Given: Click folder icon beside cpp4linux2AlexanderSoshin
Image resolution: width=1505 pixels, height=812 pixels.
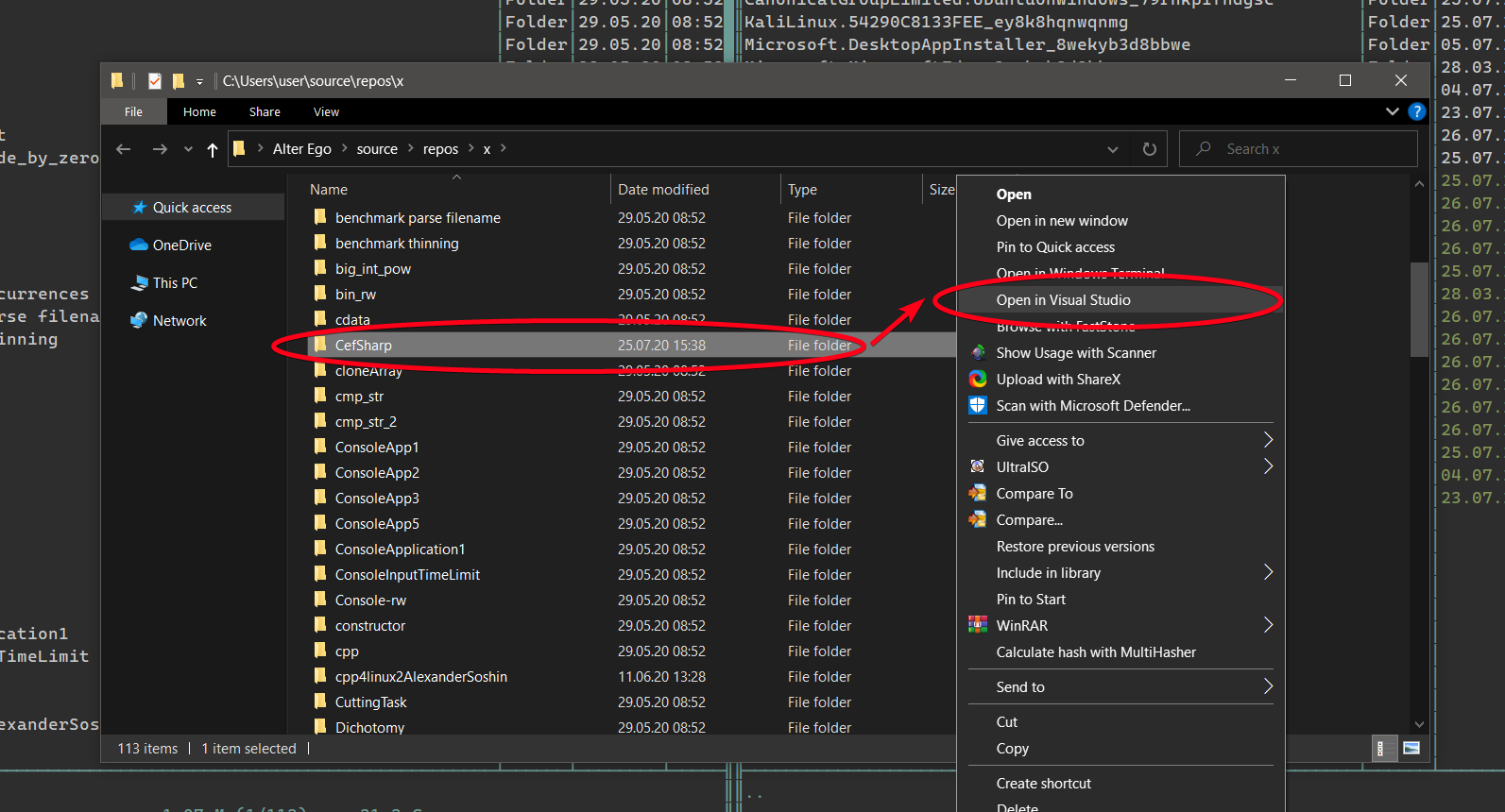Looking at the screenshot, I should (321, 676).
